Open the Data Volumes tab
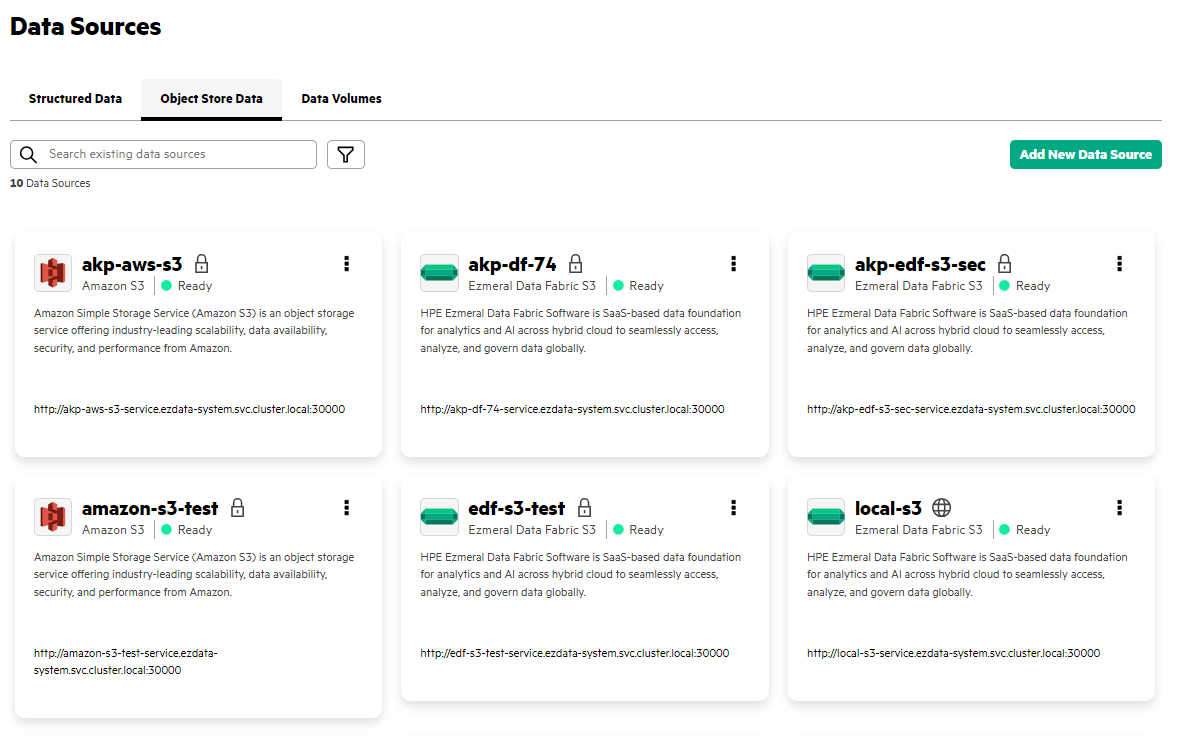The image size is (1178, 736). point(340,99)
